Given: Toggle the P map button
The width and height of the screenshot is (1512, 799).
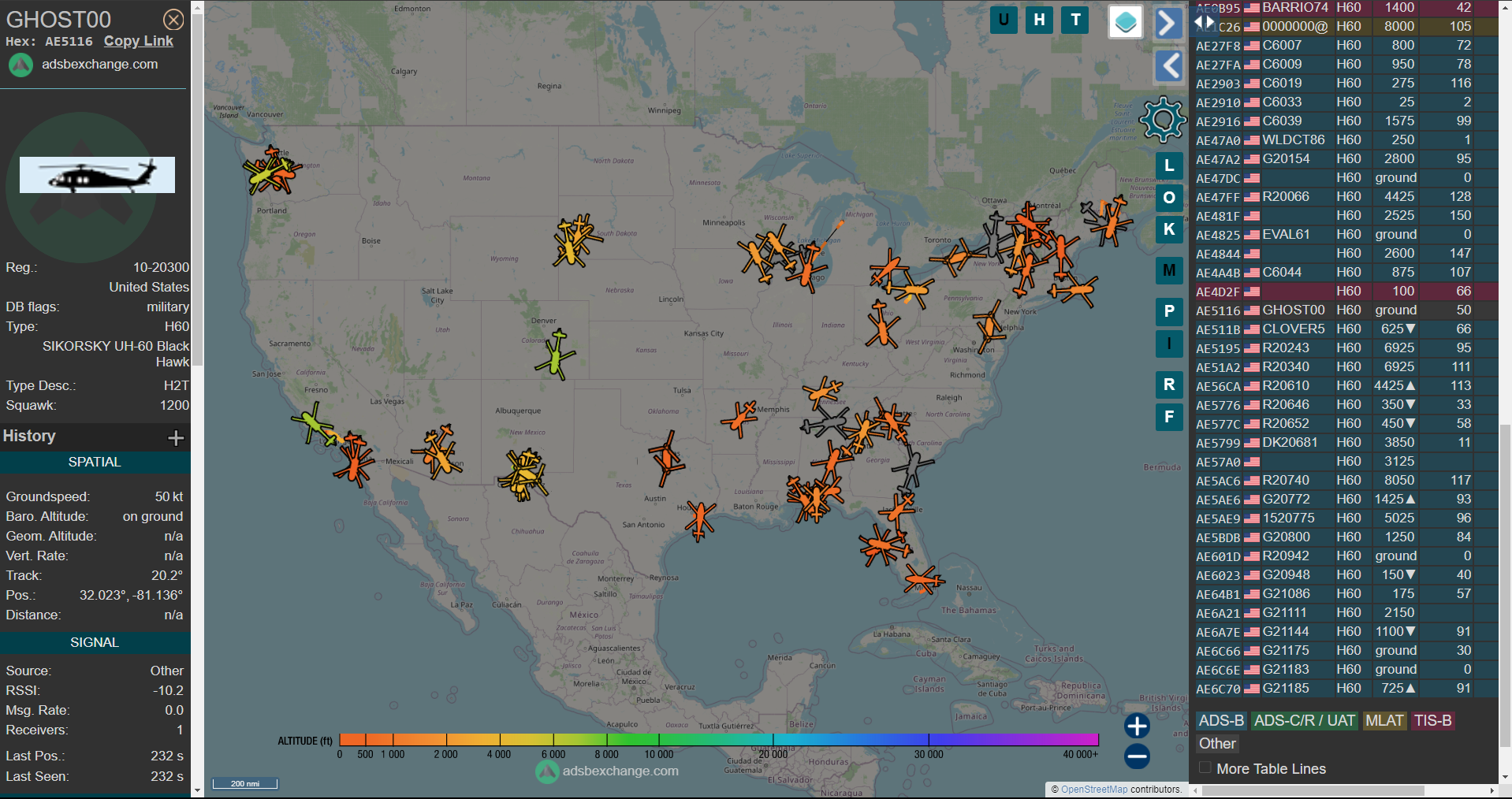Looking at the screenshot, I should pos(1169,311).
